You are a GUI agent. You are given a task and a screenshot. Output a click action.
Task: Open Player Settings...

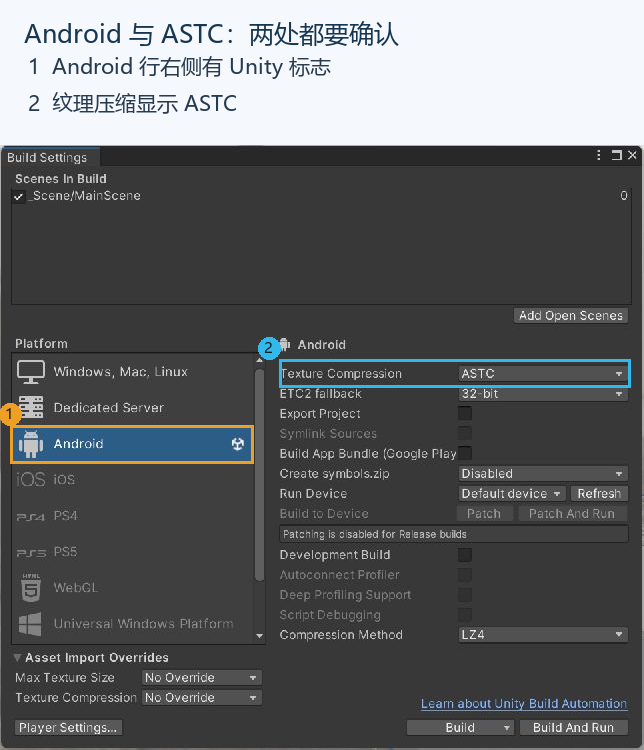[68, 728]
